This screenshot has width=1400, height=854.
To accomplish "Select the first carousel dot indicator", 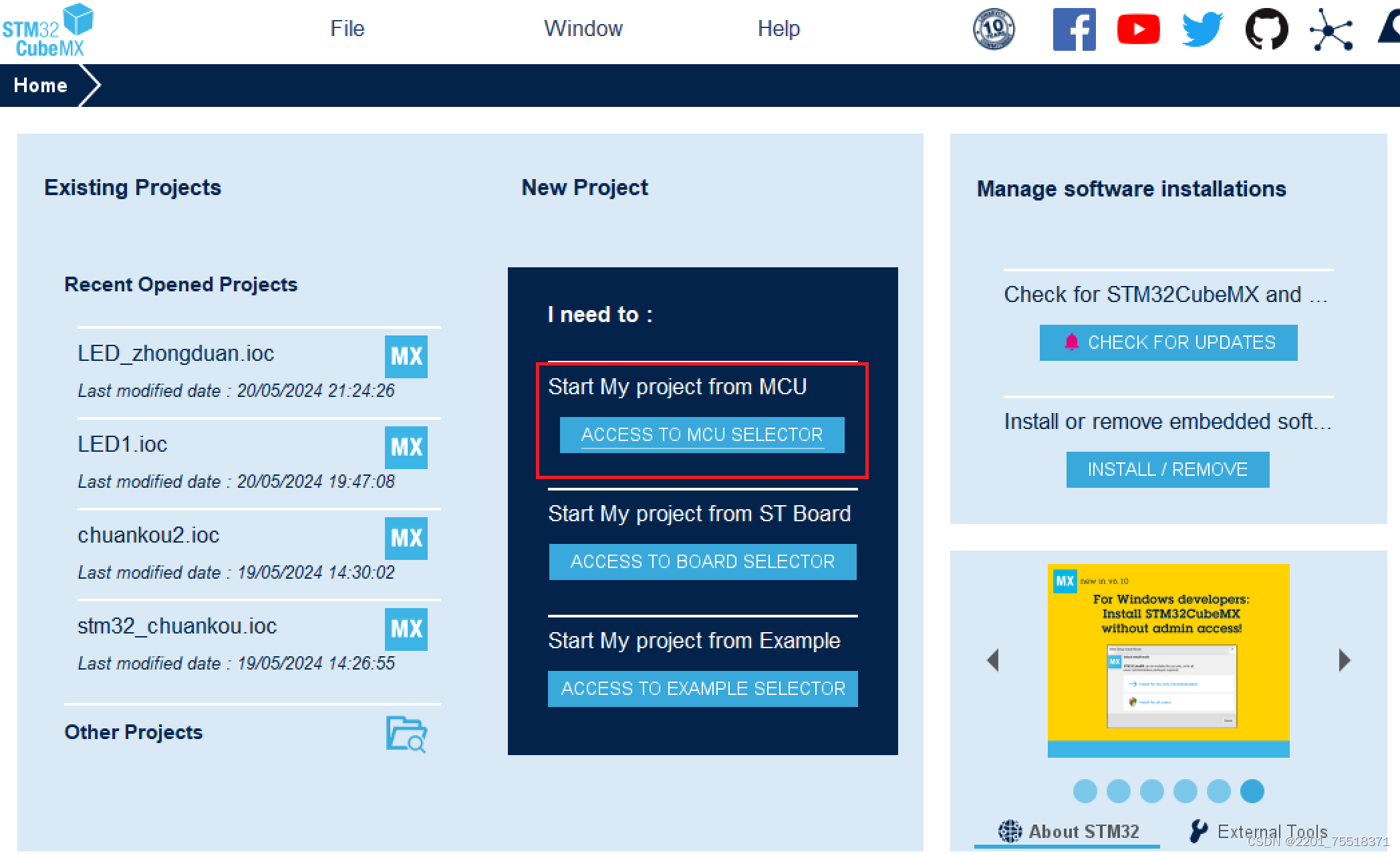I will point(1085,791).
